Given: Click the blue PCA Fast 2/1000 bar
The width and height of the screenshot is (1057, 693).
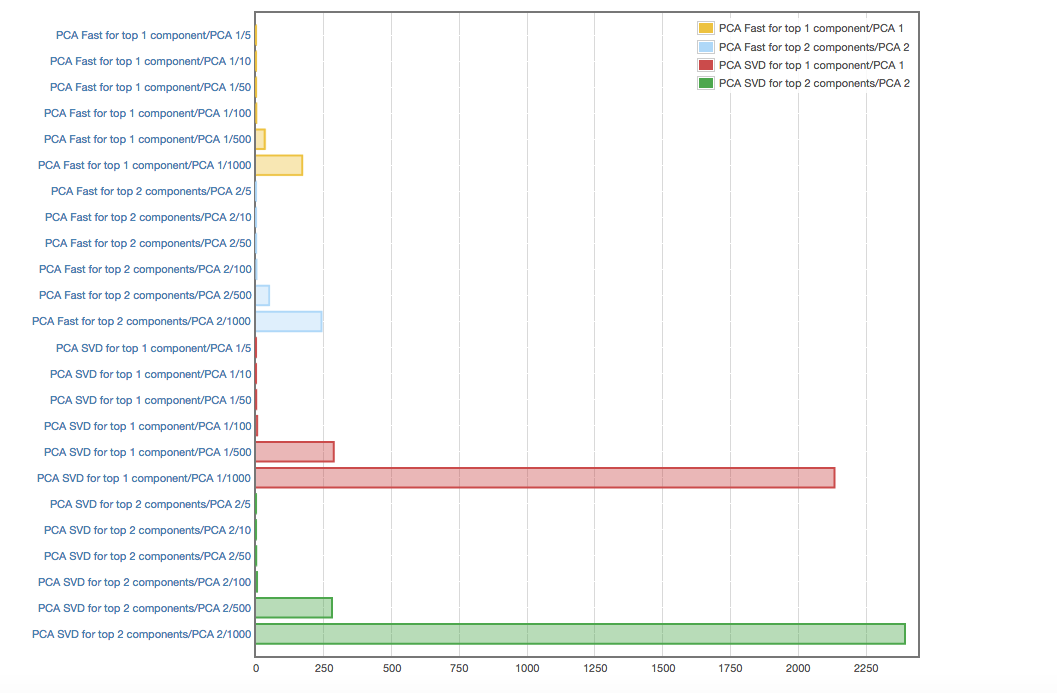Looking at the screenshot, I should [289, 321].
